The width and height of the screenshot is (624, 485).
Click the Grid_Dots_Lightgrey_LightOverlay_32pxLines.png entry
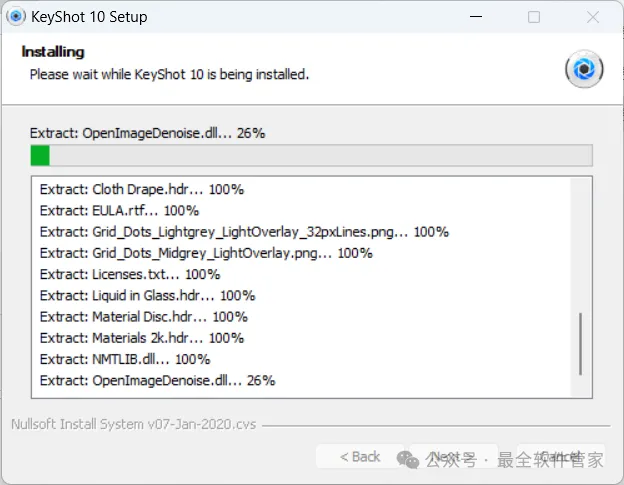click(244, 231)
